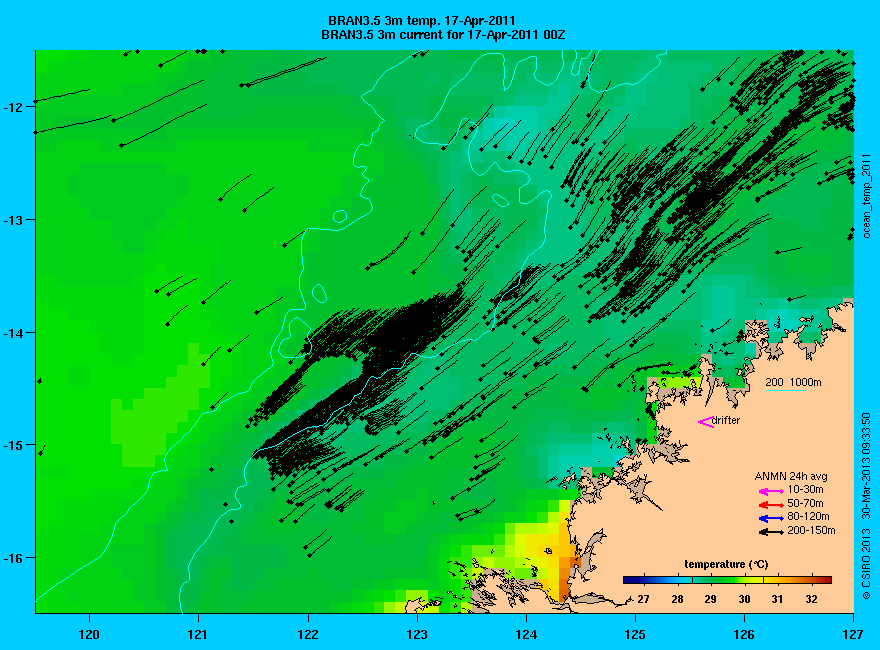Click the black 200-150m arrow in legend
This screenshot has width=880, height=650.
click(771, 532)
